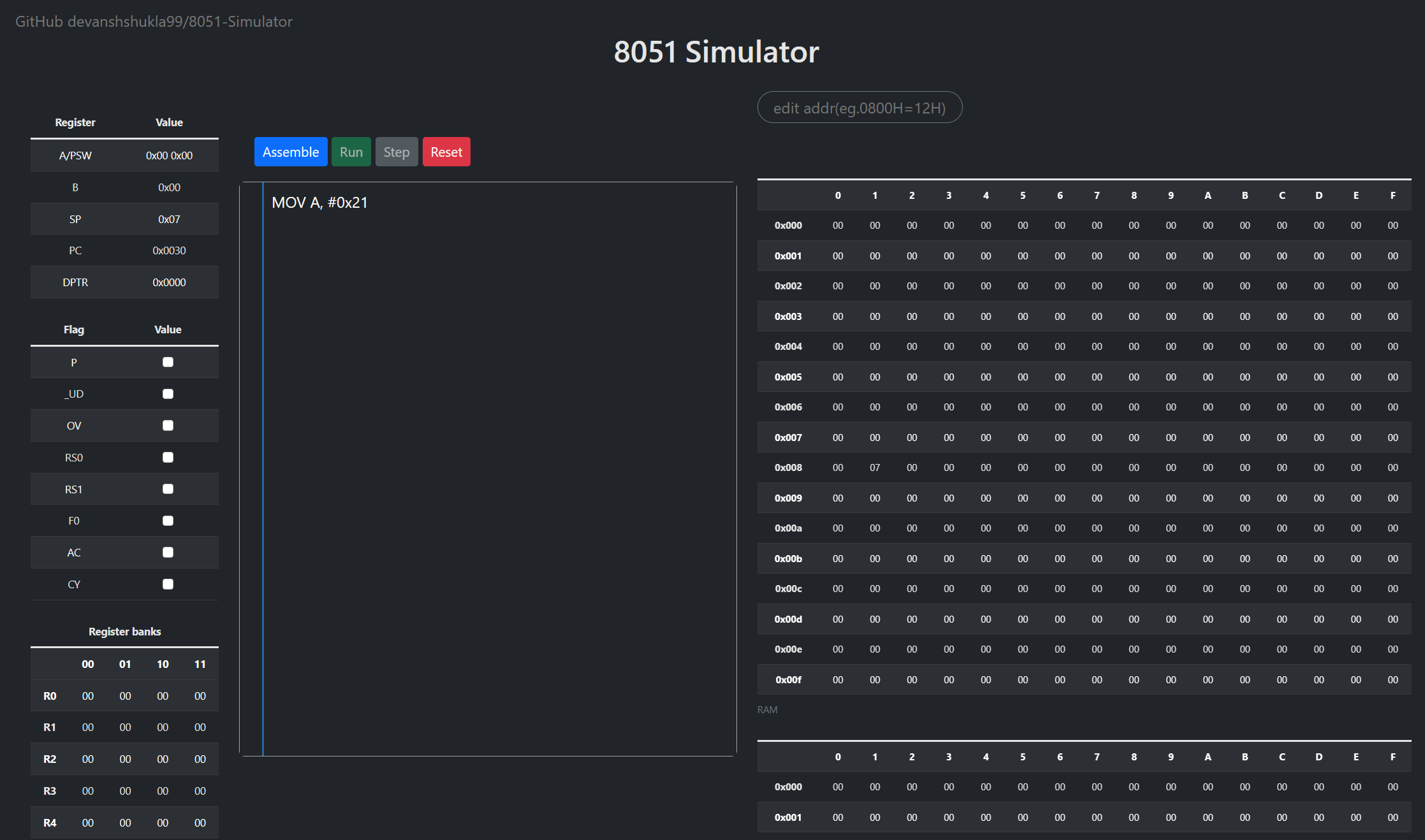
Task: Toggle the CY flag checkbox
Action: (168, 584)
